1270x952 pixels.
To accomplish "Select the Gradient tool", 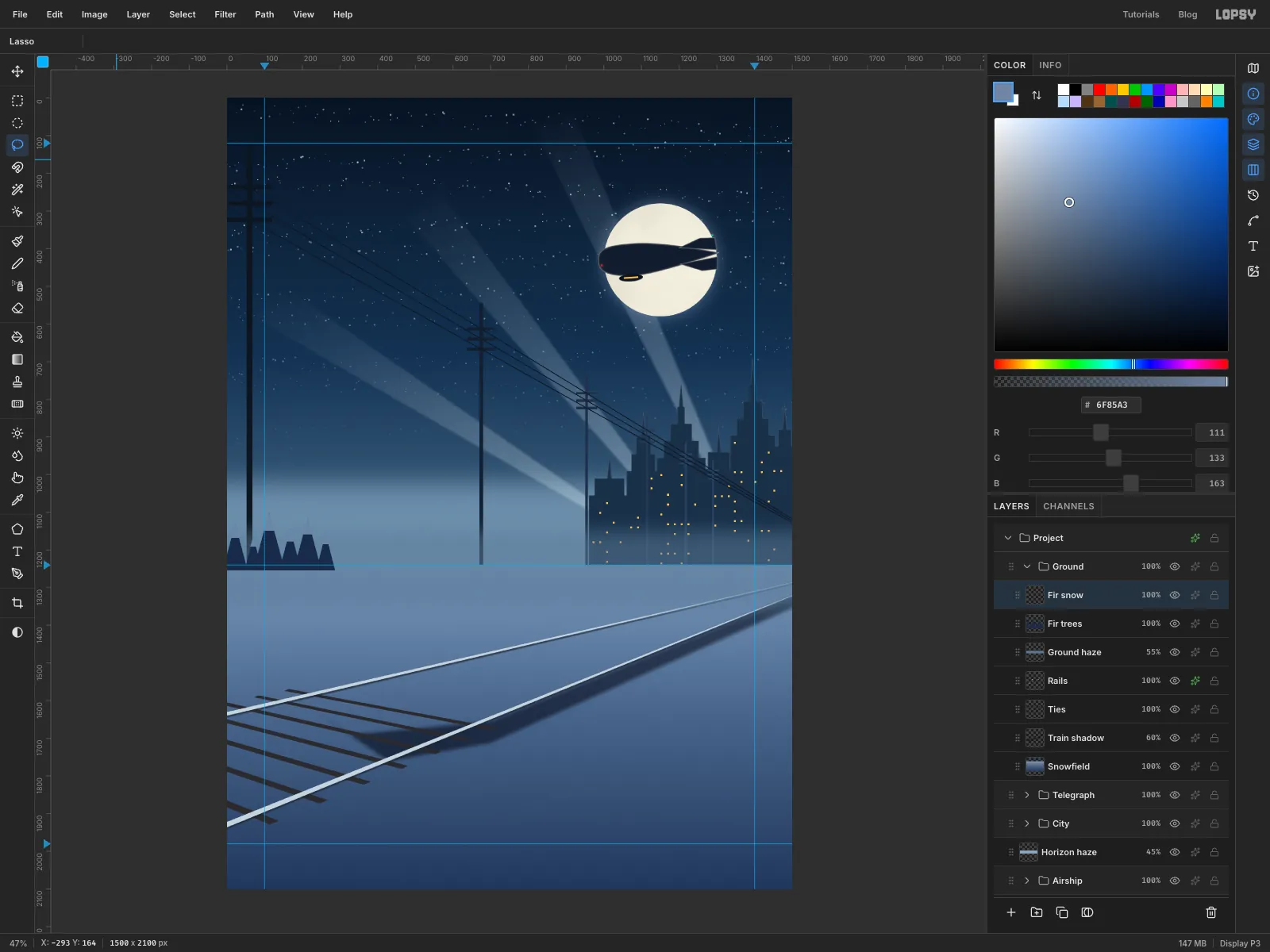I will 17,359.
